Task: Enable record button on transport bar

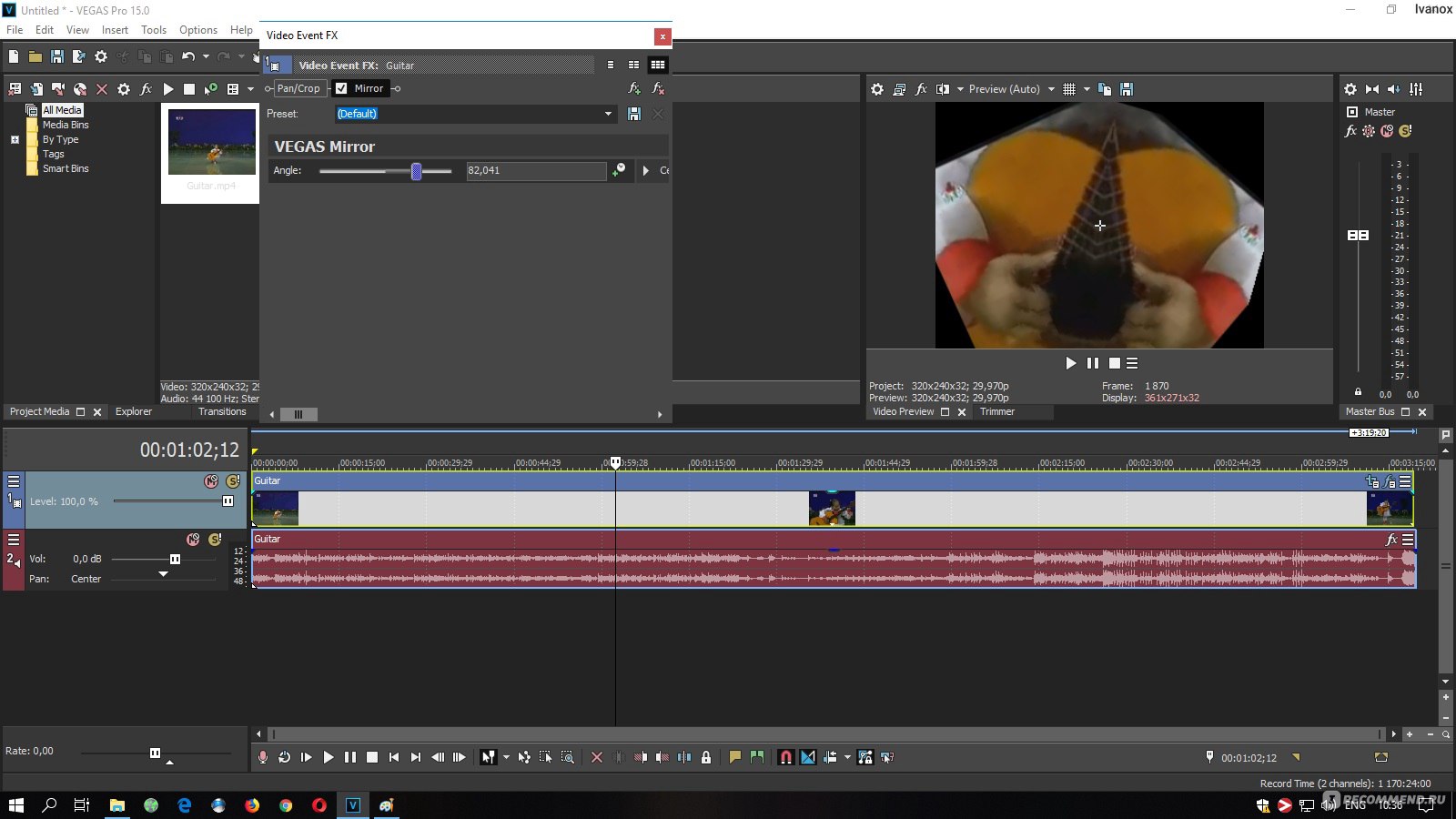Action: pos(263,757)
